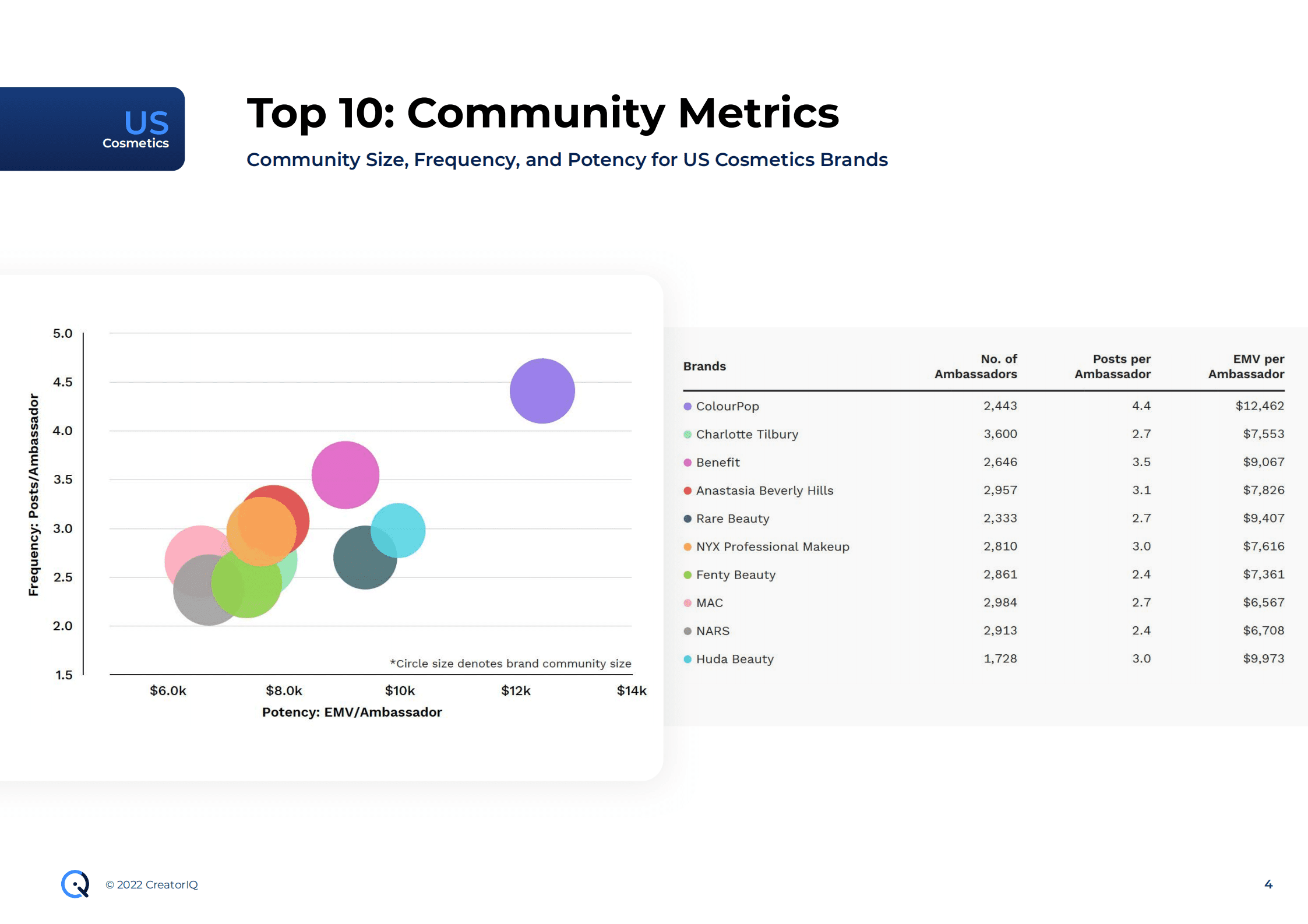Click the magenta Benefit bubble in chart
The height and width of the screenshot is (924, 1308).
click(345, 474)
